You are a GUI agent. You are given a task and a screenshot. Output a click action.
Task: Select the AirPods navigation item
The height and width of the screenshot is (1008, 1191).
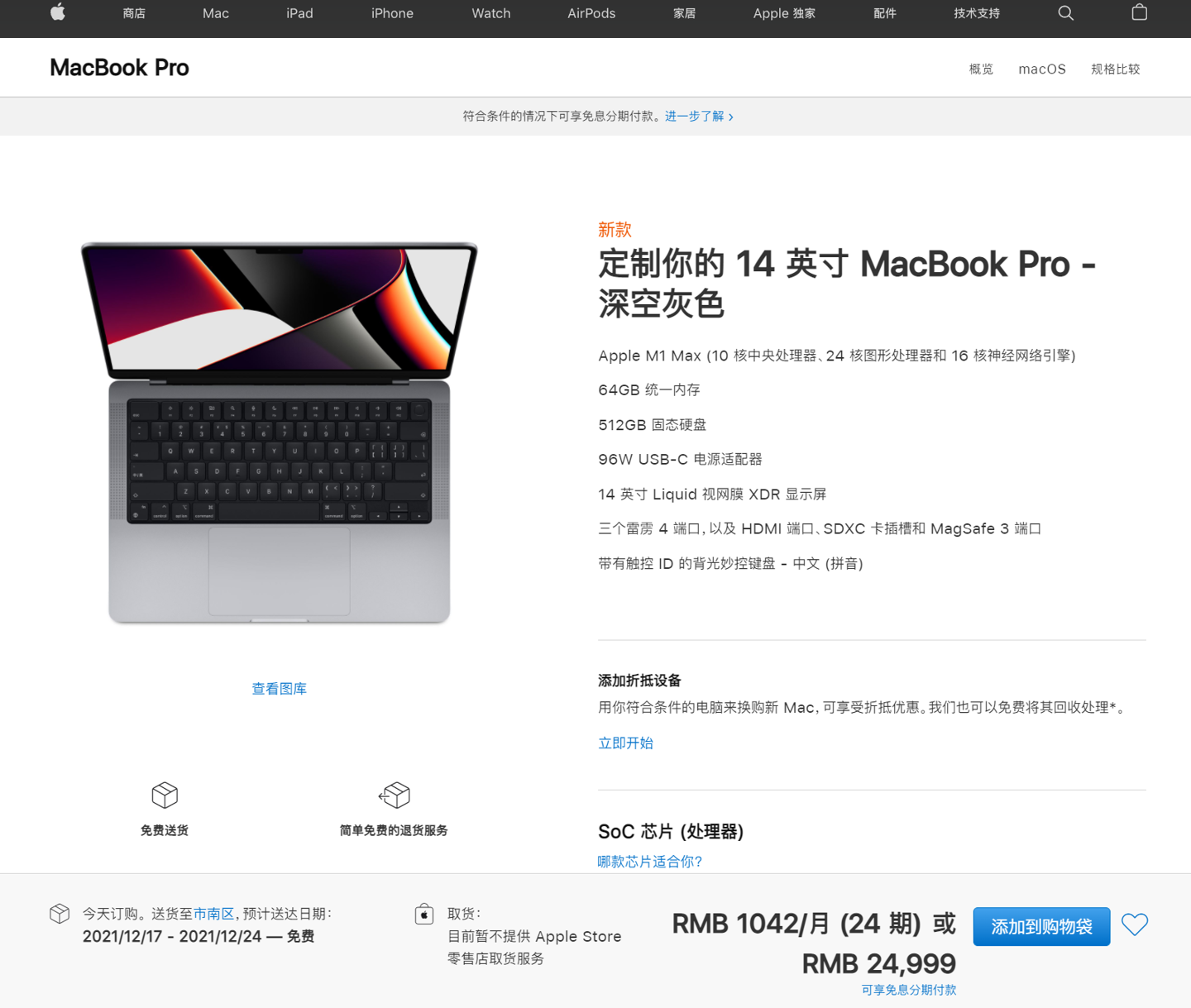tap(591, 13)
